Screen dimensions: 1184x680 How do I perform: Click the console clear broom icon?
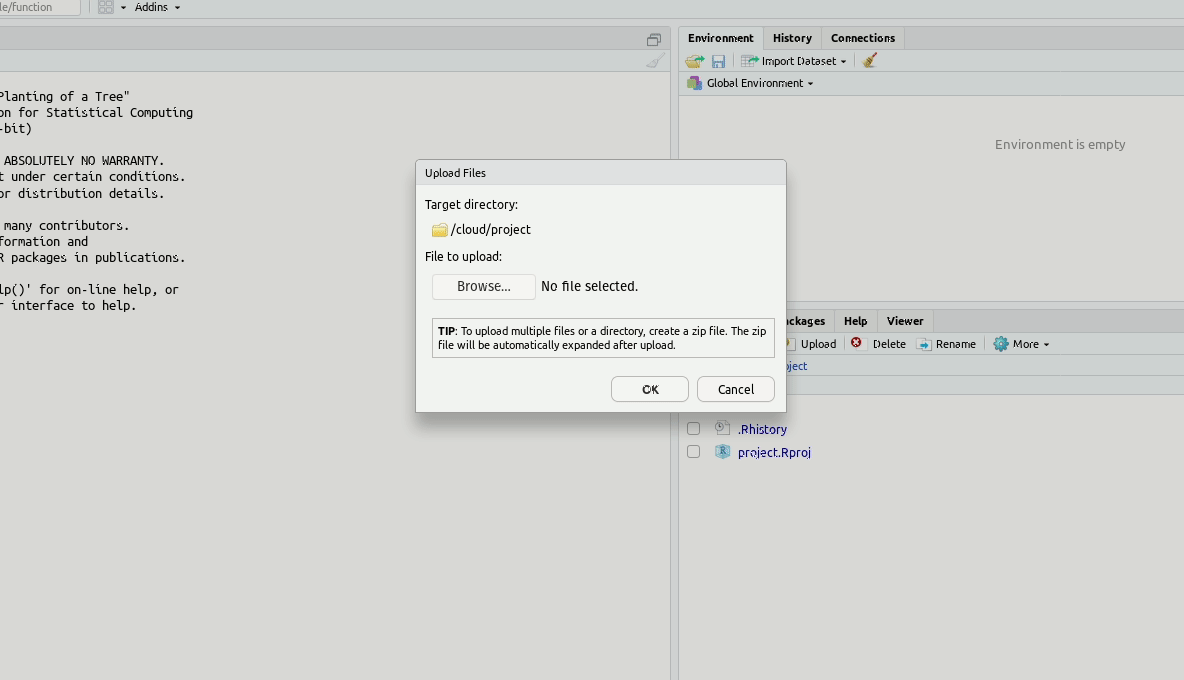click(655, 61)
